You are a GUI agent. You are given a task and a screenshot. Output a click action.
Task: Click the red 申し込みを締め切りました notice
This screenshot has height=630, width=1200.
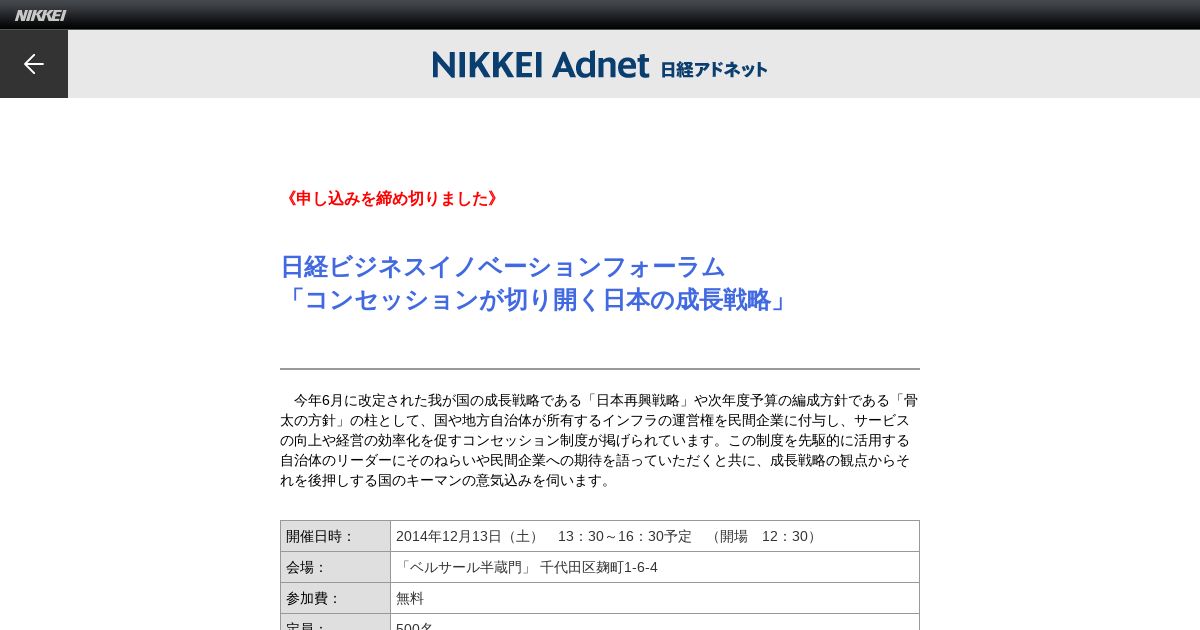(x=391, y=198)
